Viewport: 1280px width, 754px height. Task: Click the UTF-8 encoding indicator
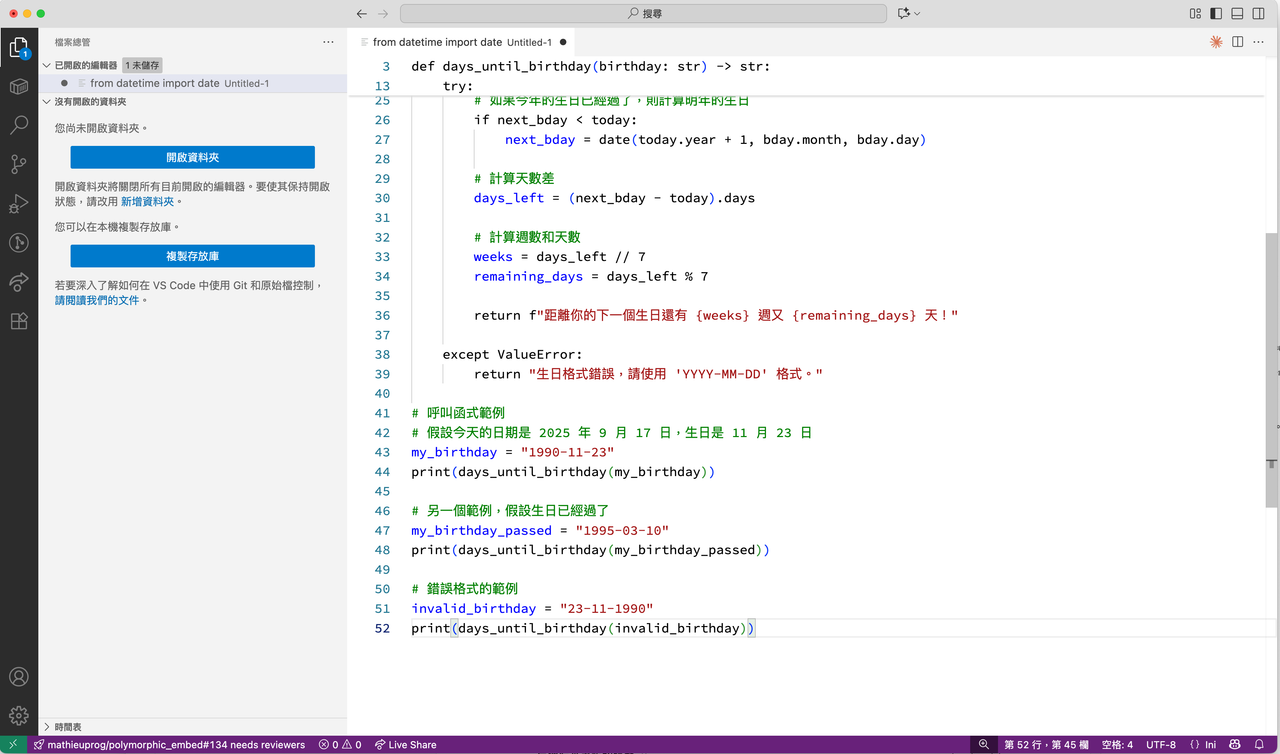tap(1161, 745)
